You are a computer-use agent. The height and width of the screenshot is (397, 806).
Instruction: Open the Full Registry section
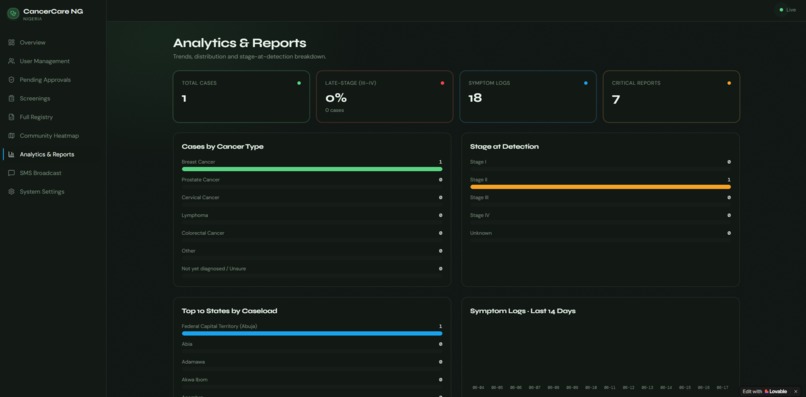(x=53, y=117)
